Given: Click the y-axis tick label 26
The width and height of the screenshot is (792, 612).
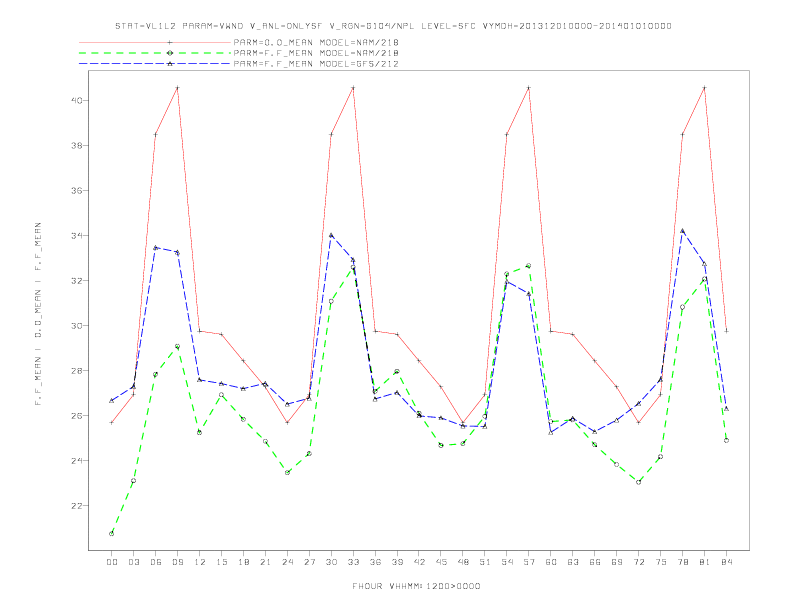Looking at the screenshot, I should pos(76,416).
